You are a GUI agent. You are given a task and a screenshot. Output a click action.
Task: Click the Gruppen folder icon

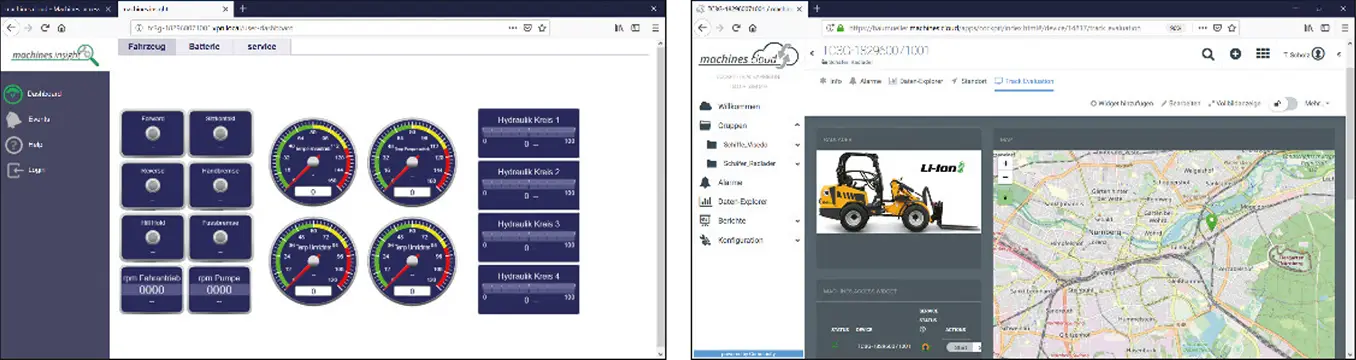pyautogui.click(x=705, y=126)
